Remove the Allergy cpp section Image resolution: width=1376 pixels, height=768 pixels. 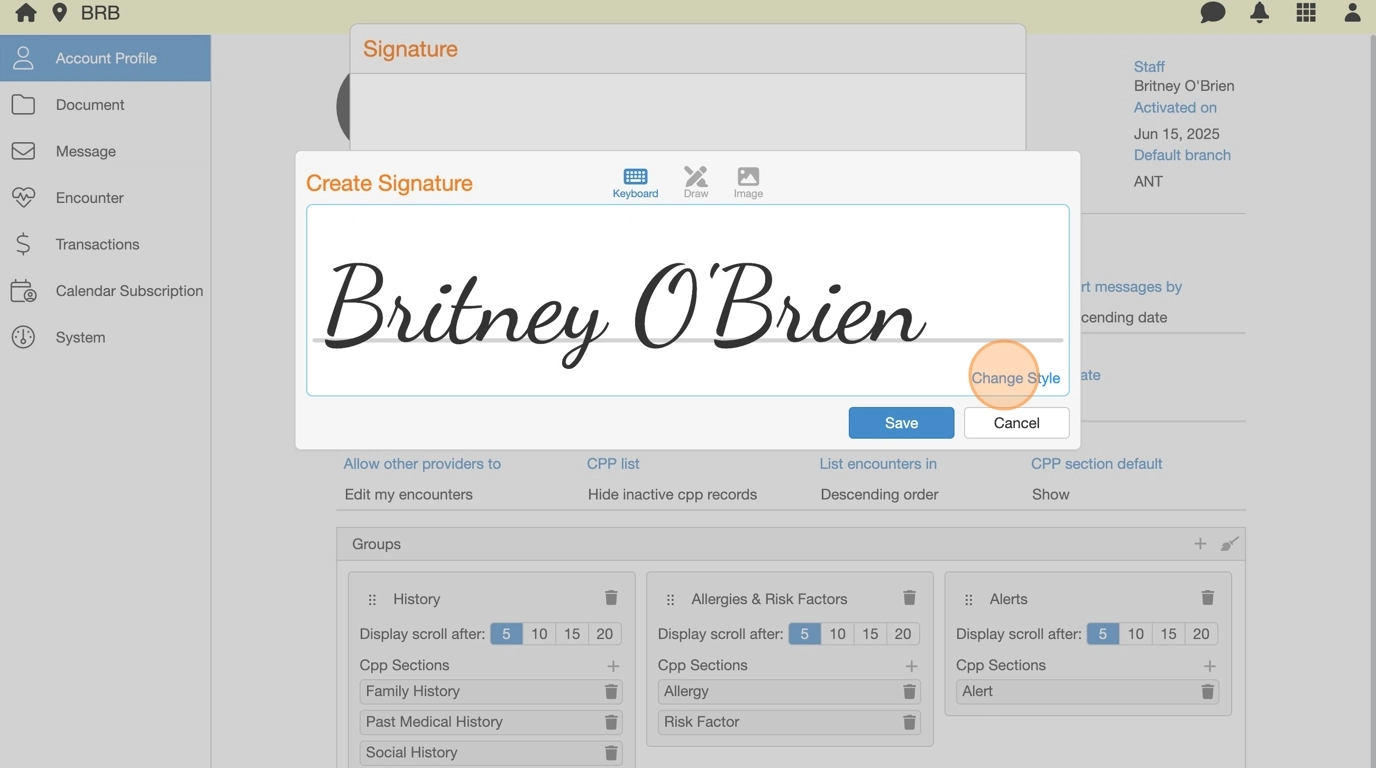(909, 691)
